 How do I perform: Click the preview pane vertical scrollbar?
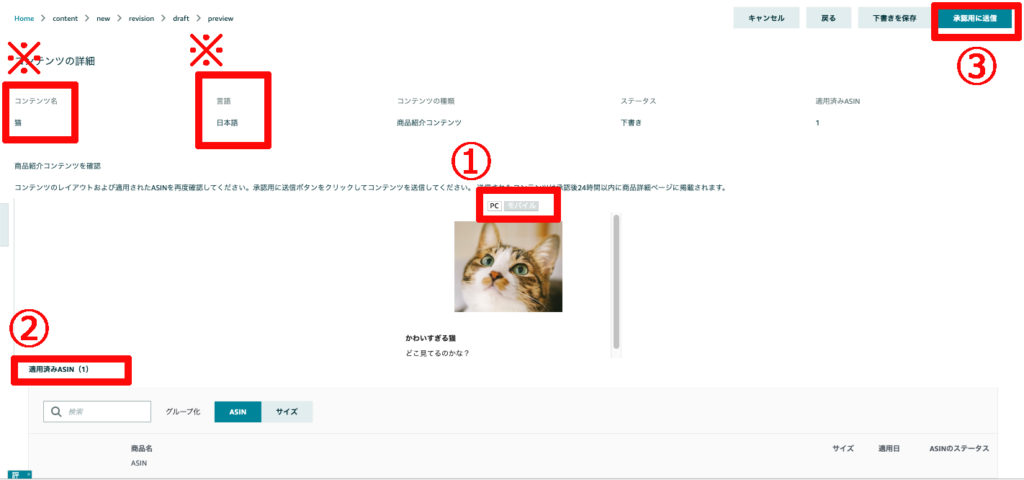tap(616, 282)
